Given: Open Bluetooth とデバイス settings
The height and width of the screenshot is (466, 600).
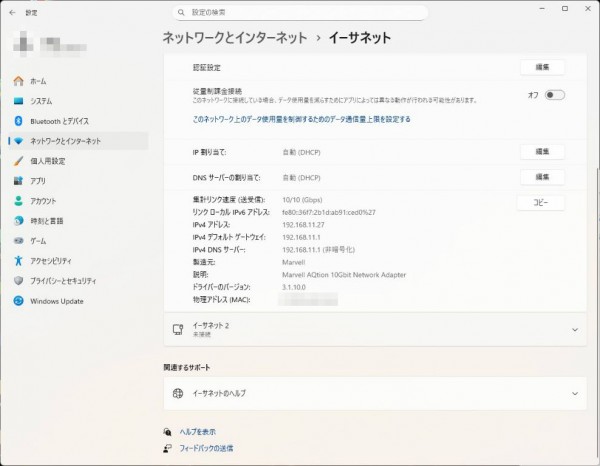Looking at the screenshot, I should 59,121.
